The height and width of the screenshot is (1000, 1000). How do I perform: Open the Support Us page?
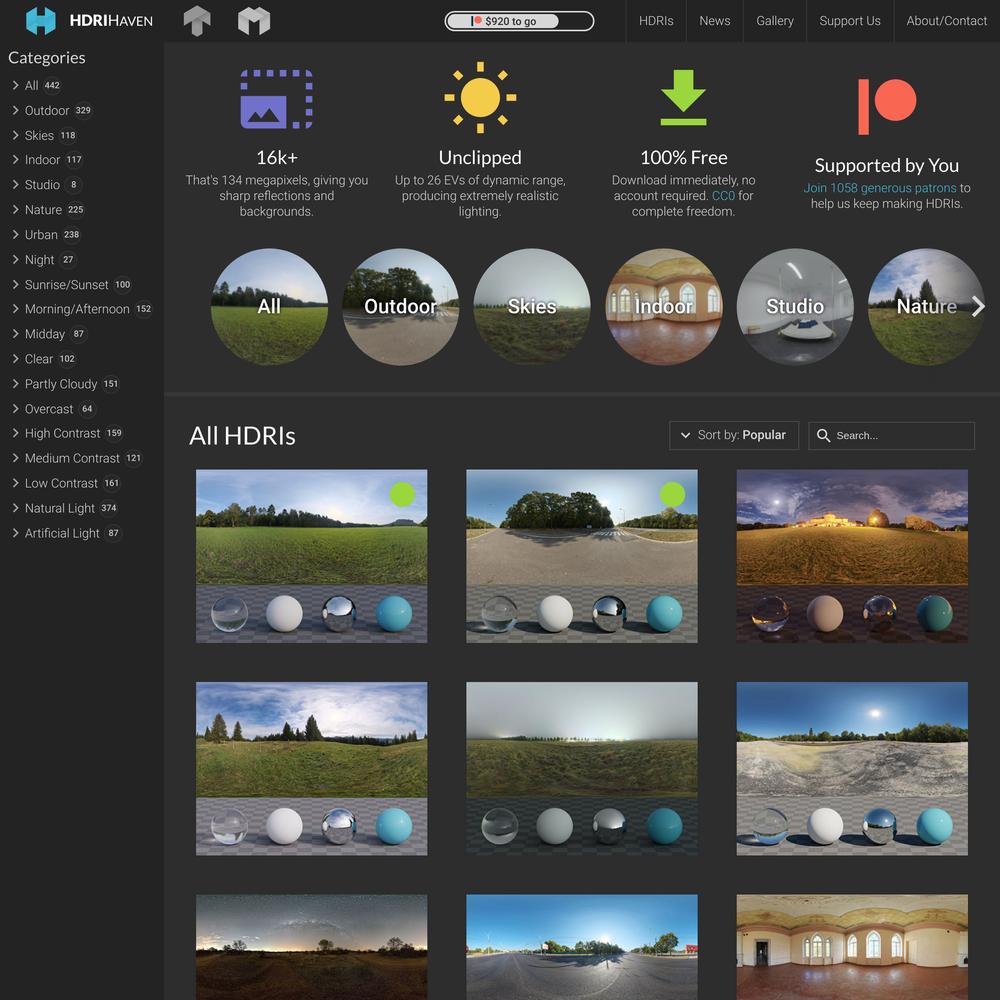(850, 21)
